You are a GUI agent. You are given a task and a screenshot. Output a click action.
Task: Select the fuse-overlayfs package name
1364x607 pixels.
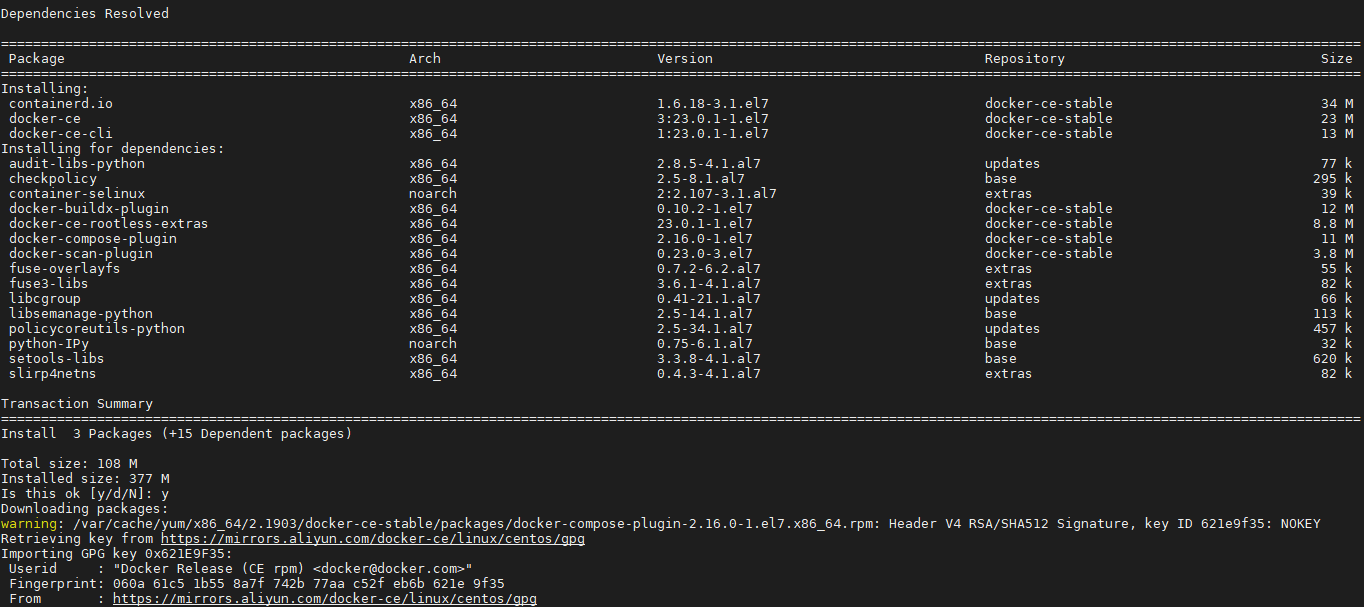(64, 269)
